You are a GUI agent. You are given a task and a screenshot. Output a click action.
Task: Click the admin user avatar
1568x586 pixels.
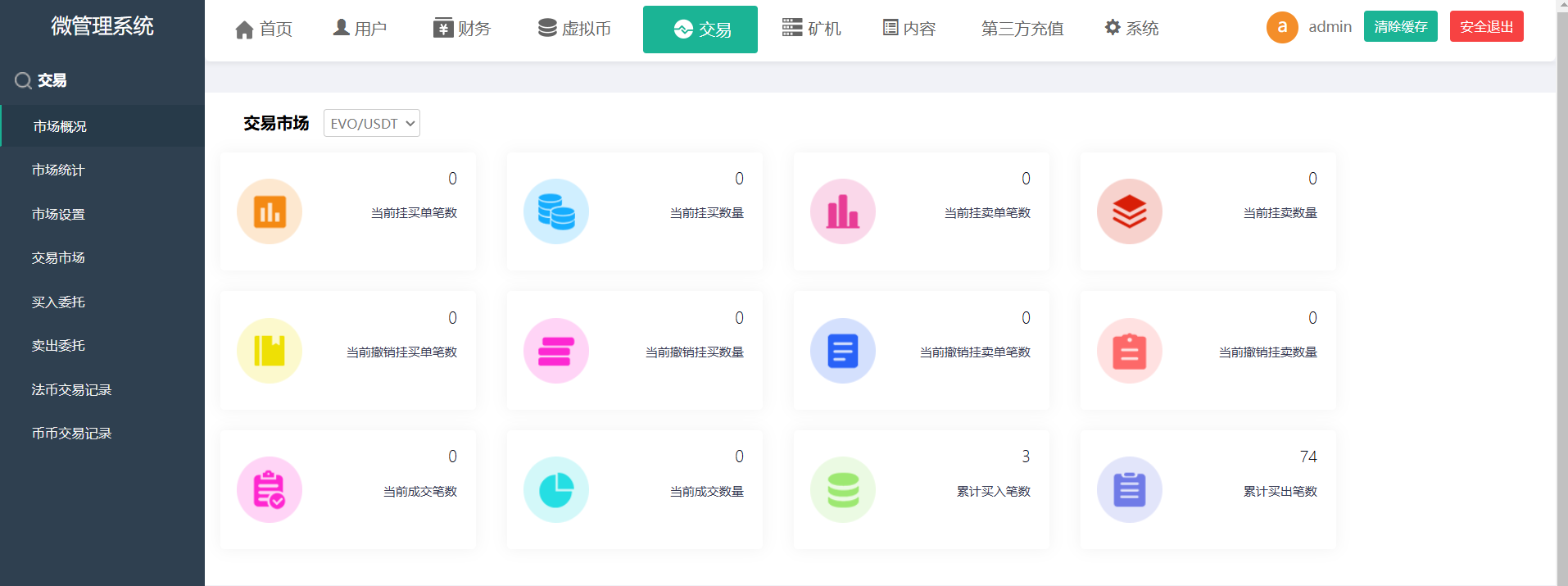coord(1282,27)
